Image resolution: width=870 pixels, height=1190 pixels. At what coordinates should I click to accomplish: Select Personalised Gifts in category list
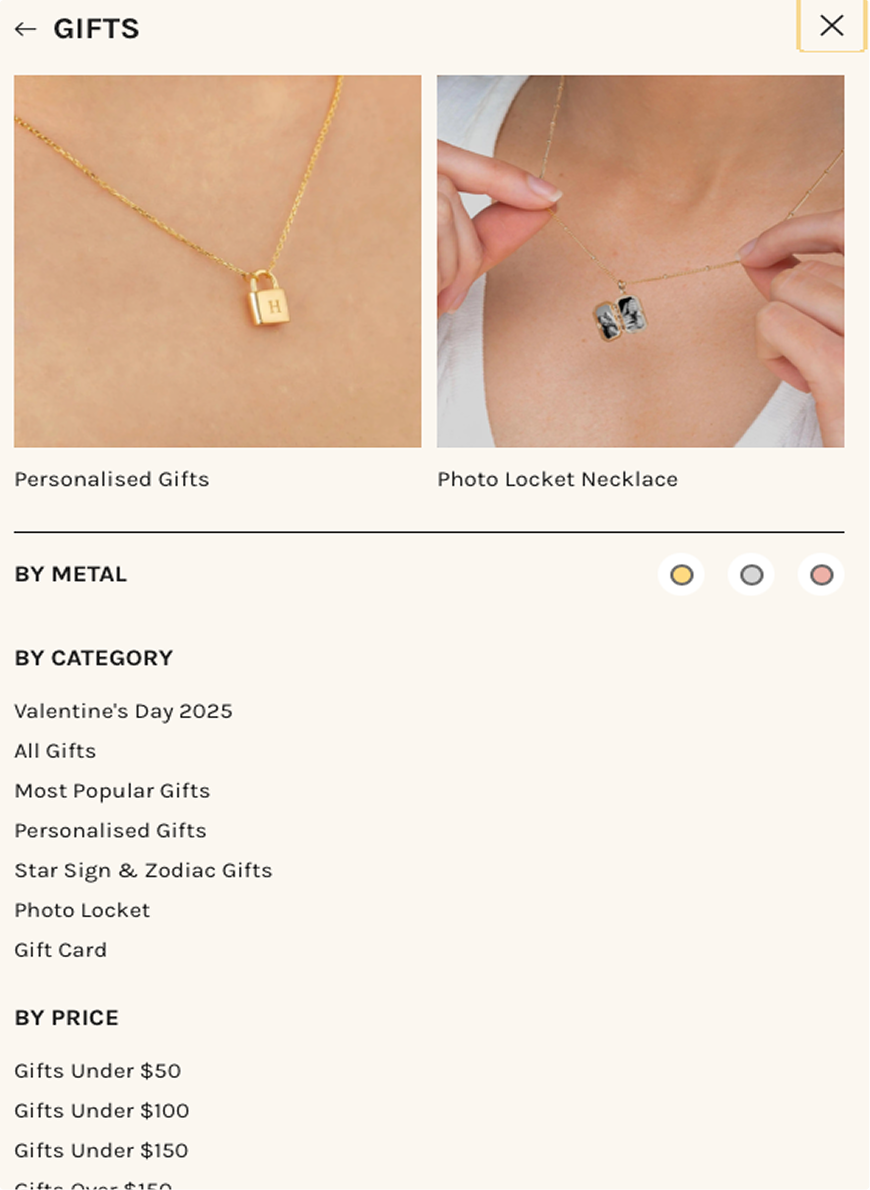point(110,831)
